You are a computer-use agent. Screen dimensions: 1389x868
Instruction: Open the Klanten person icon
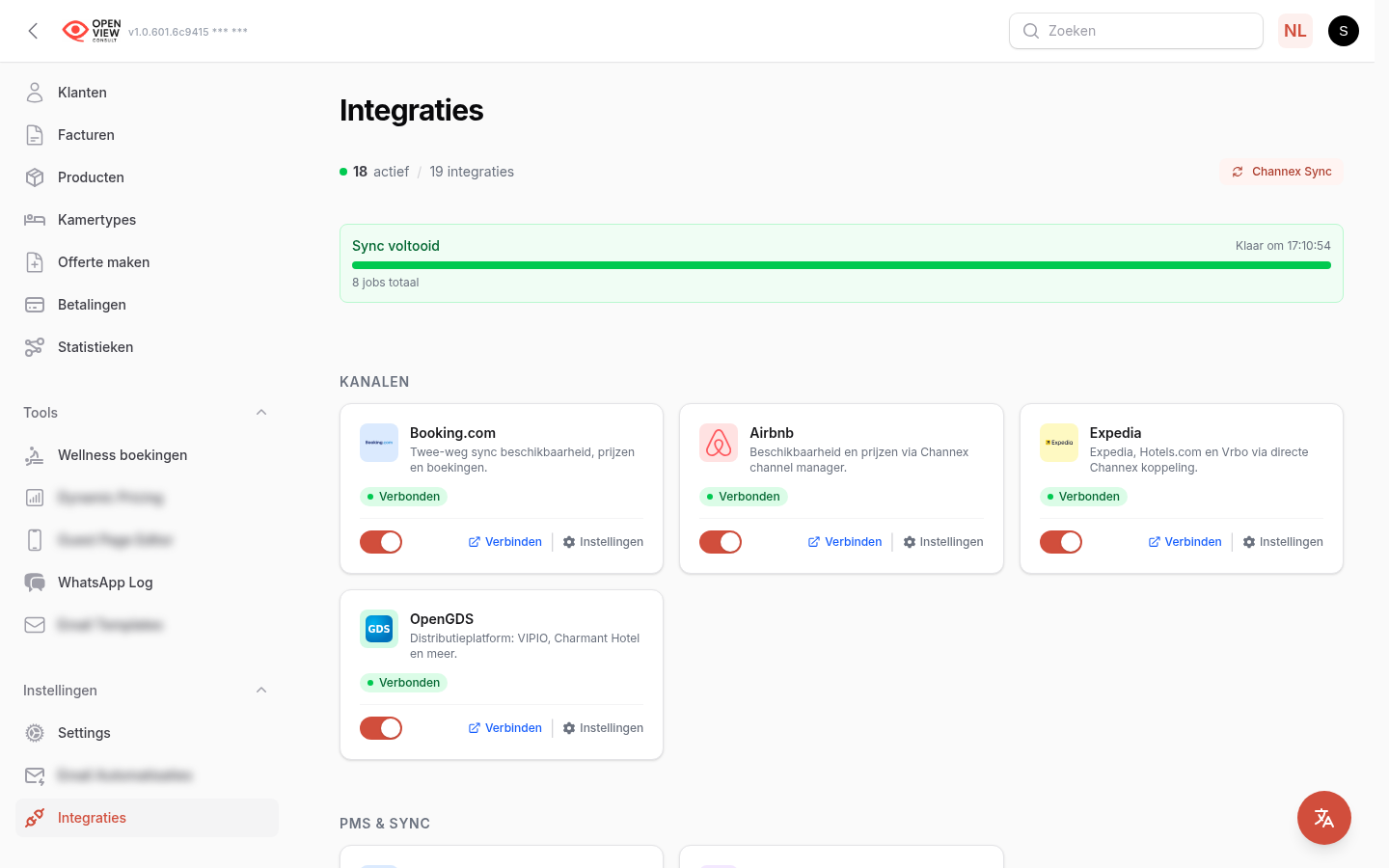coord(35,93)
